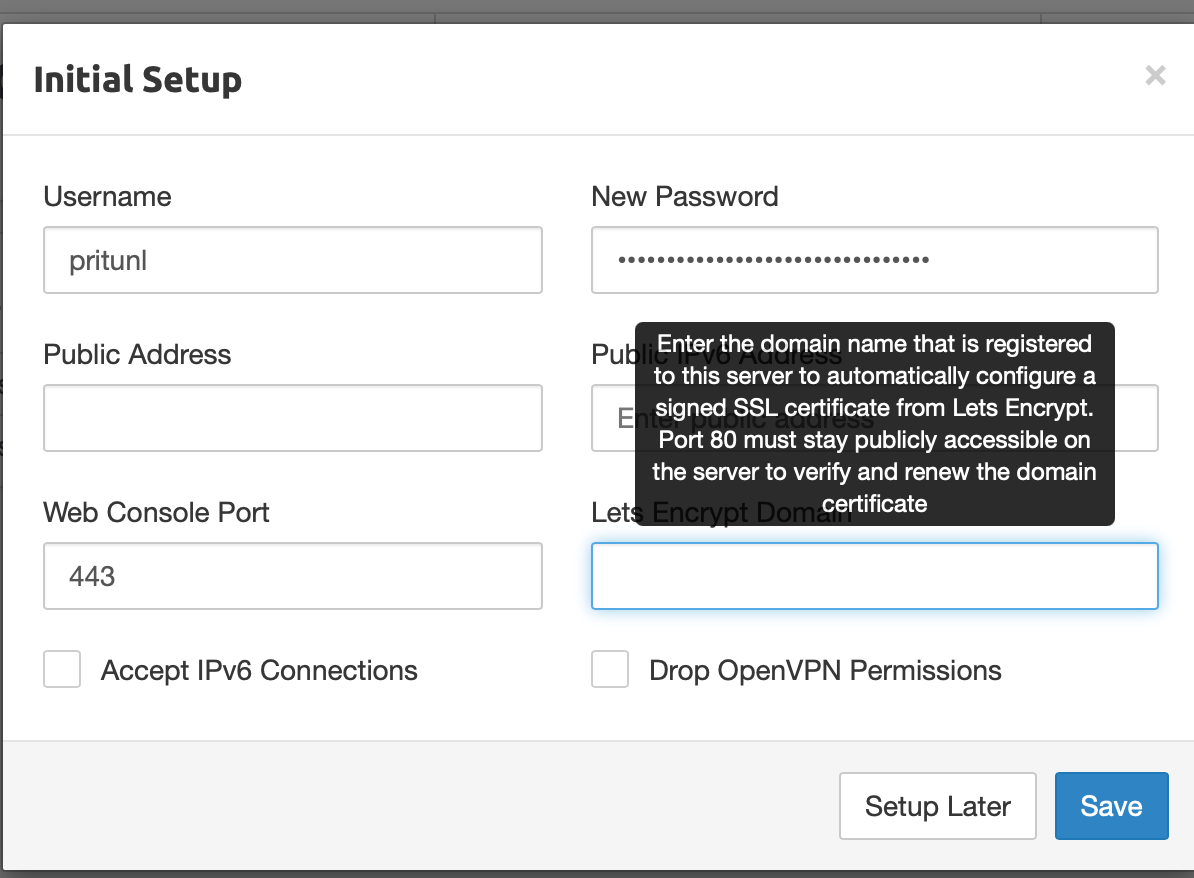
Task: Click the 'New Password' field label
Action: [x=685, y=196]
